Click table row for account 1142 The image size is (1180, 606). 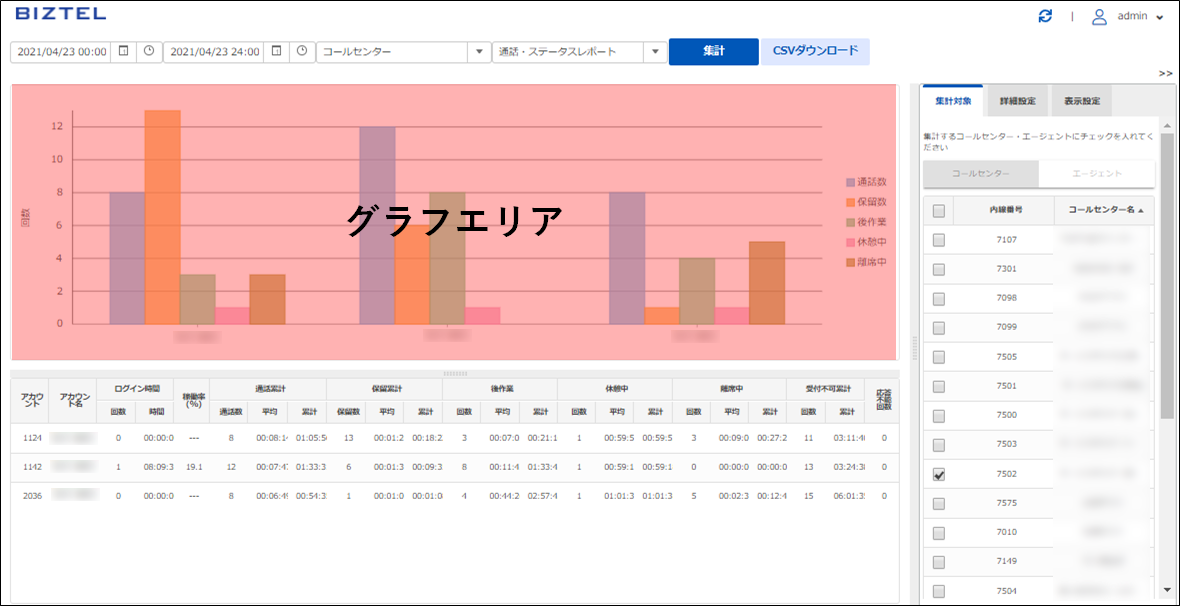point(455,467)
